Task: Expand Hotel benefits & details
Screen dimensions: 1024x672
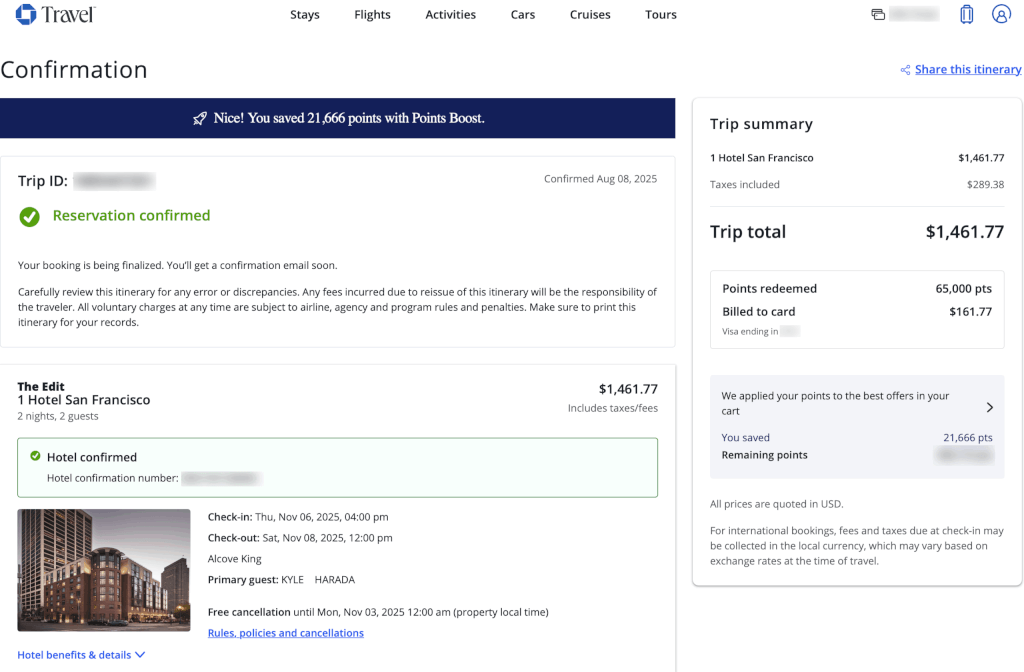Action: coord(81,655)
